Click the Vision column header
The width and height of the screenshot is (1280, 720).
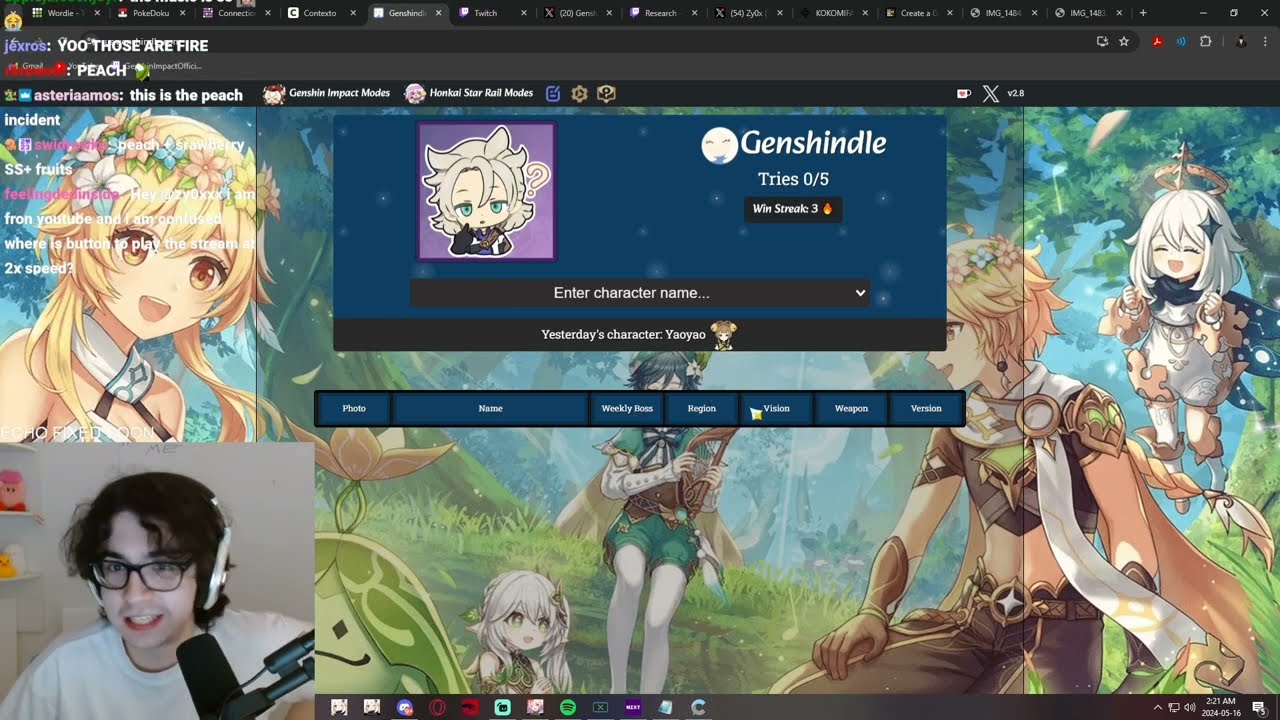pos(776,409)
